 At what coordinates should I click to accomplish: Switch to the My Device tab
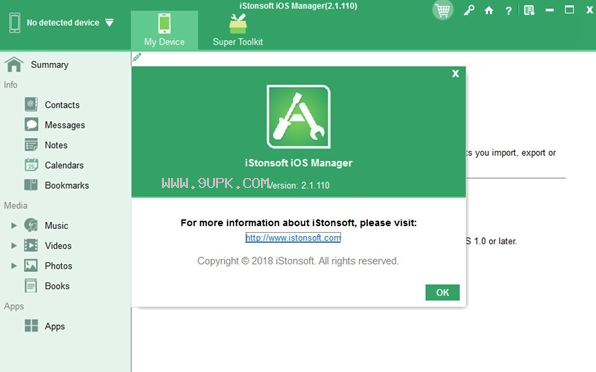tap(164, 30)
